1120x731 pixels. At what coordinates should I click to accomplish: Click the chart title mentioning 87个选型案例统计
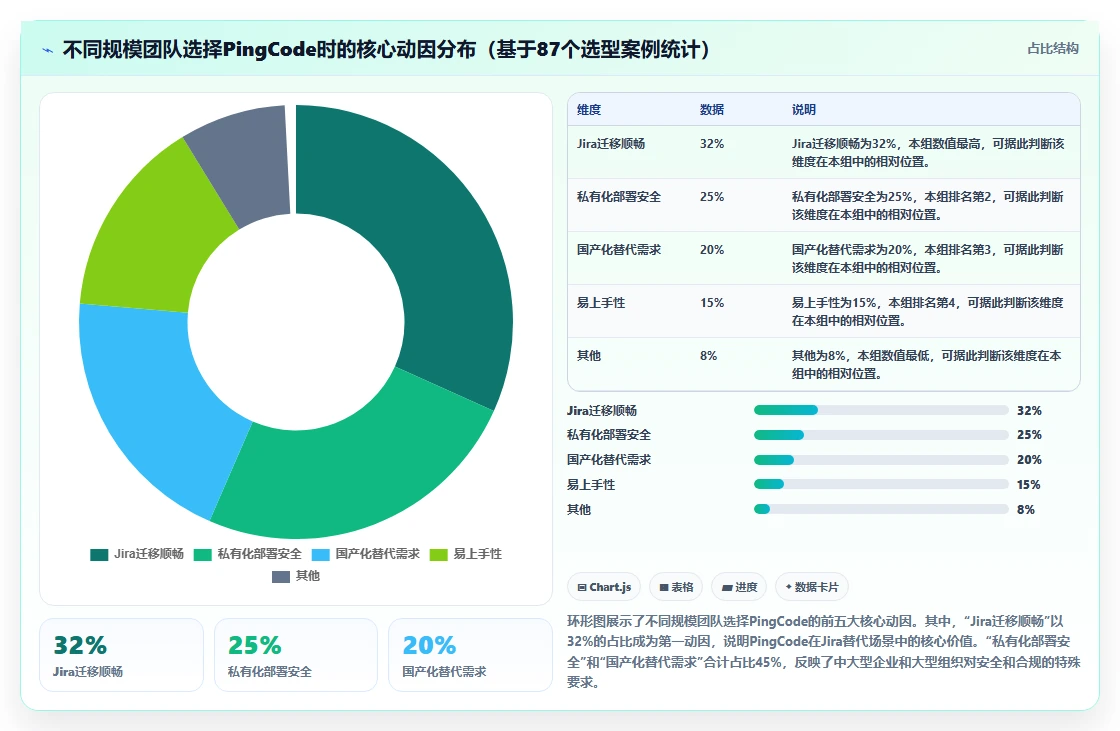(x=386, y=49)
